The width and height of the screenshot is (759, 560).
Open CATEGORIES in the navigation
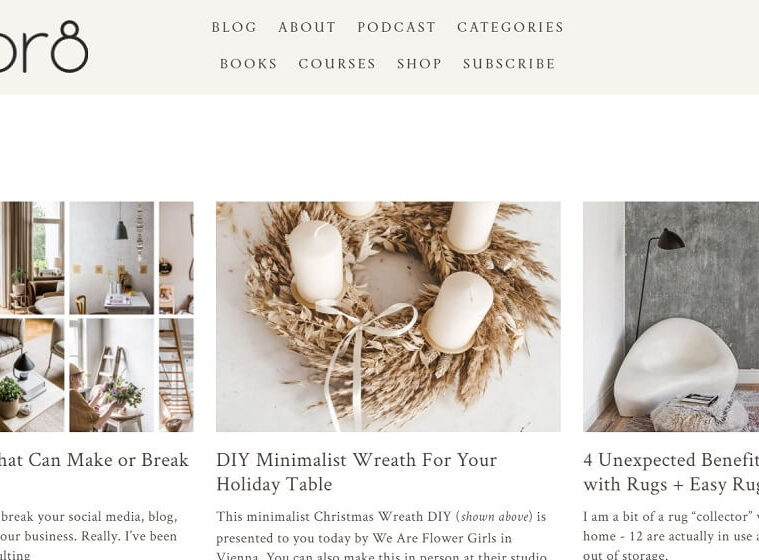(x=510, y=27)
